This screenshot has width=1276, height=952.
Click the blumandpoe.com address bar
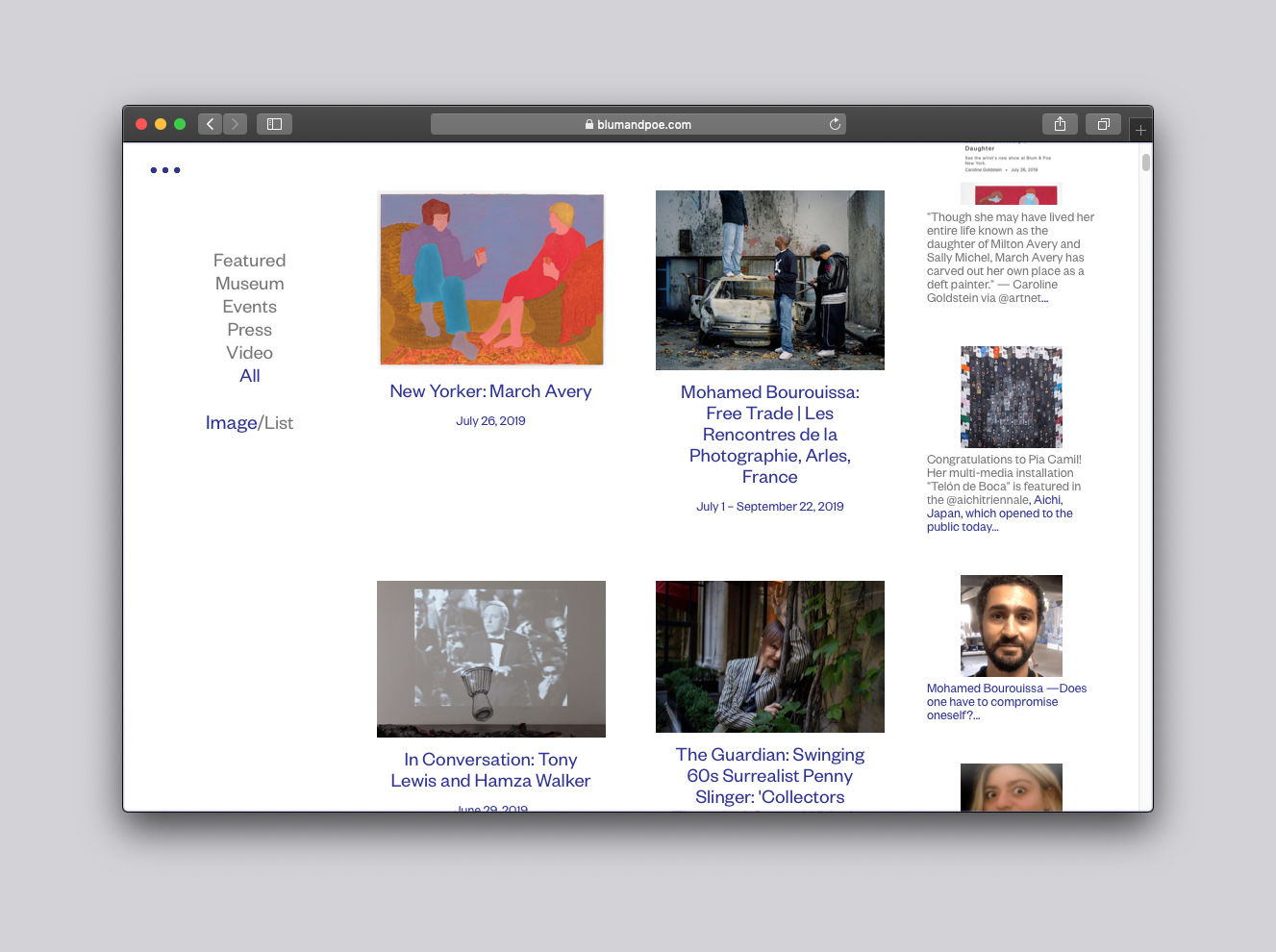(638, 124)
